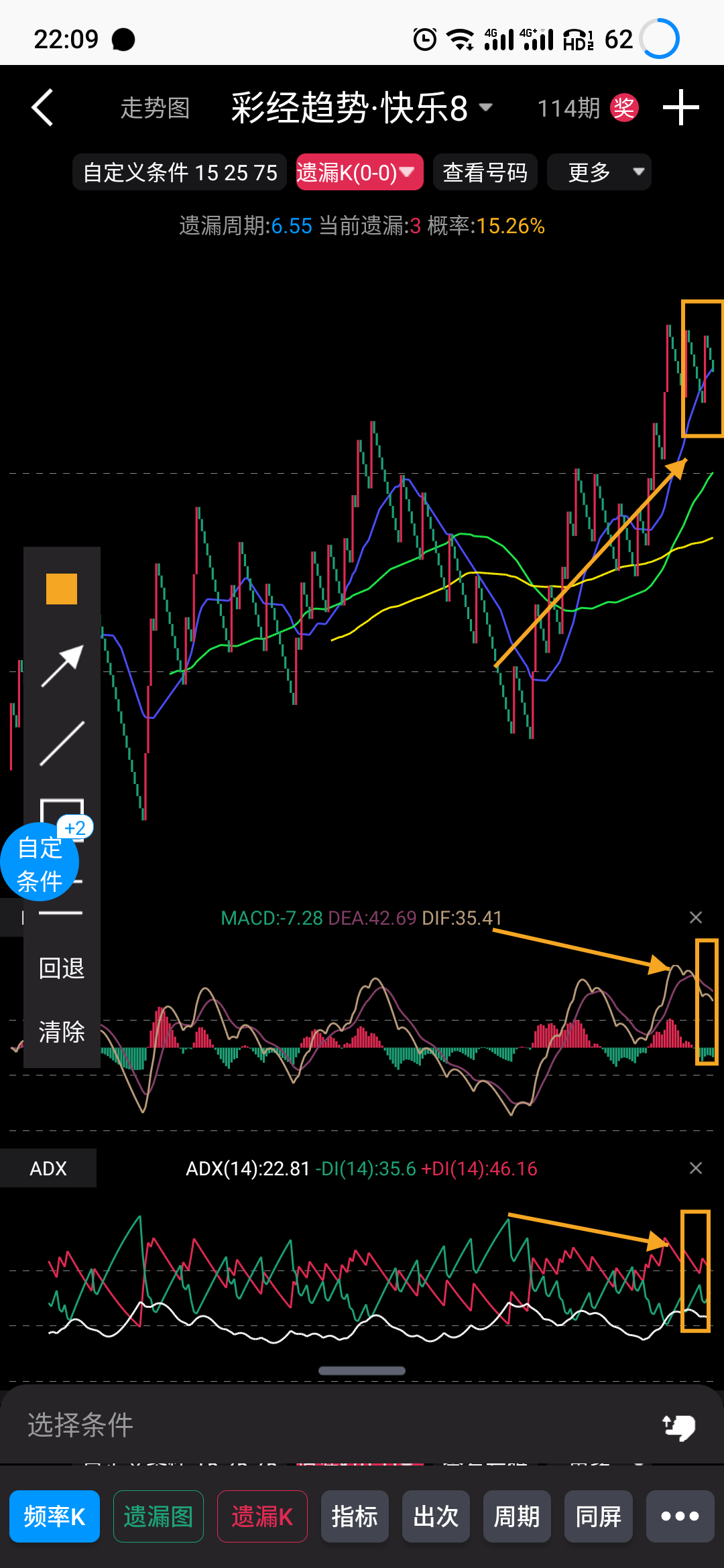Pick the orange color swatch
724x1568 pixels.
click(x=62, y=589)
